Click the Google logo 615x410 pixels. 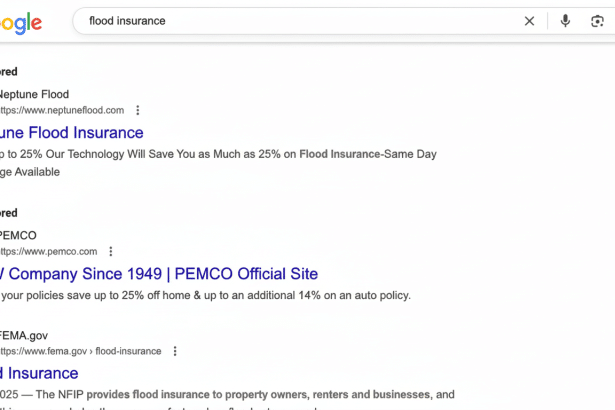(x=20, y=23)
